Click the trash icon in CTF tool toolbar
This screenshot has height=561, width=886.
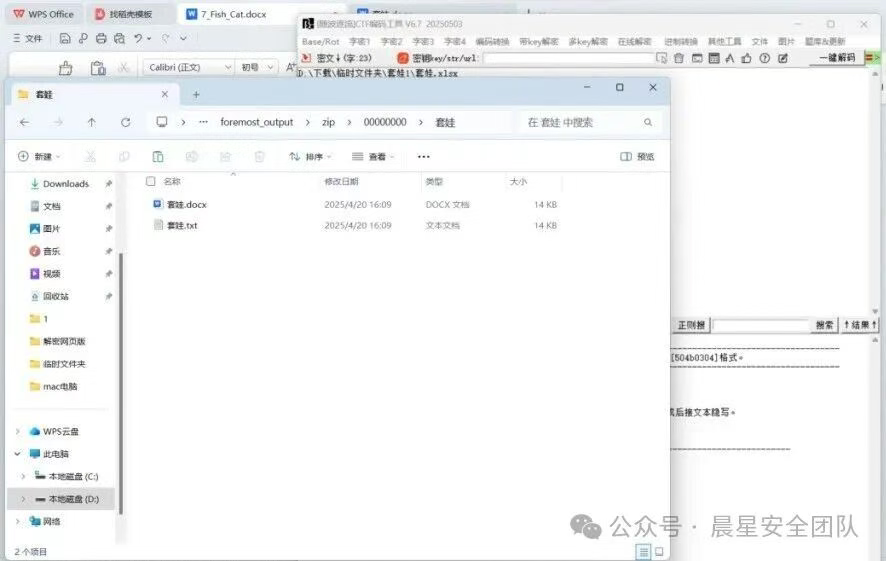click(679, 58)
